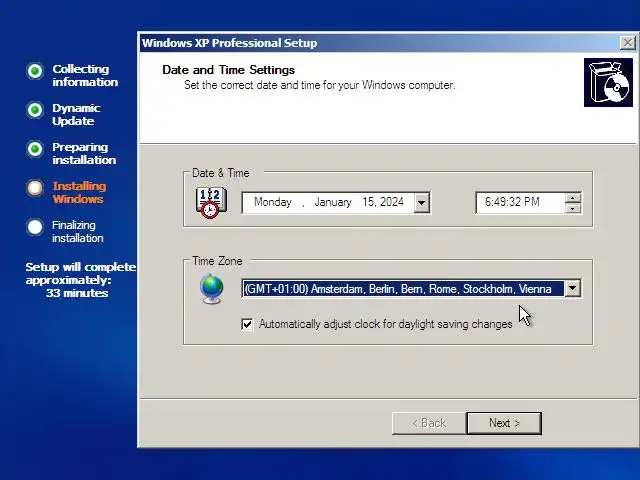Select the weekday Monday in date field
Image resolution: width=640 pixels, height=480 pixels.
point(273,202)
